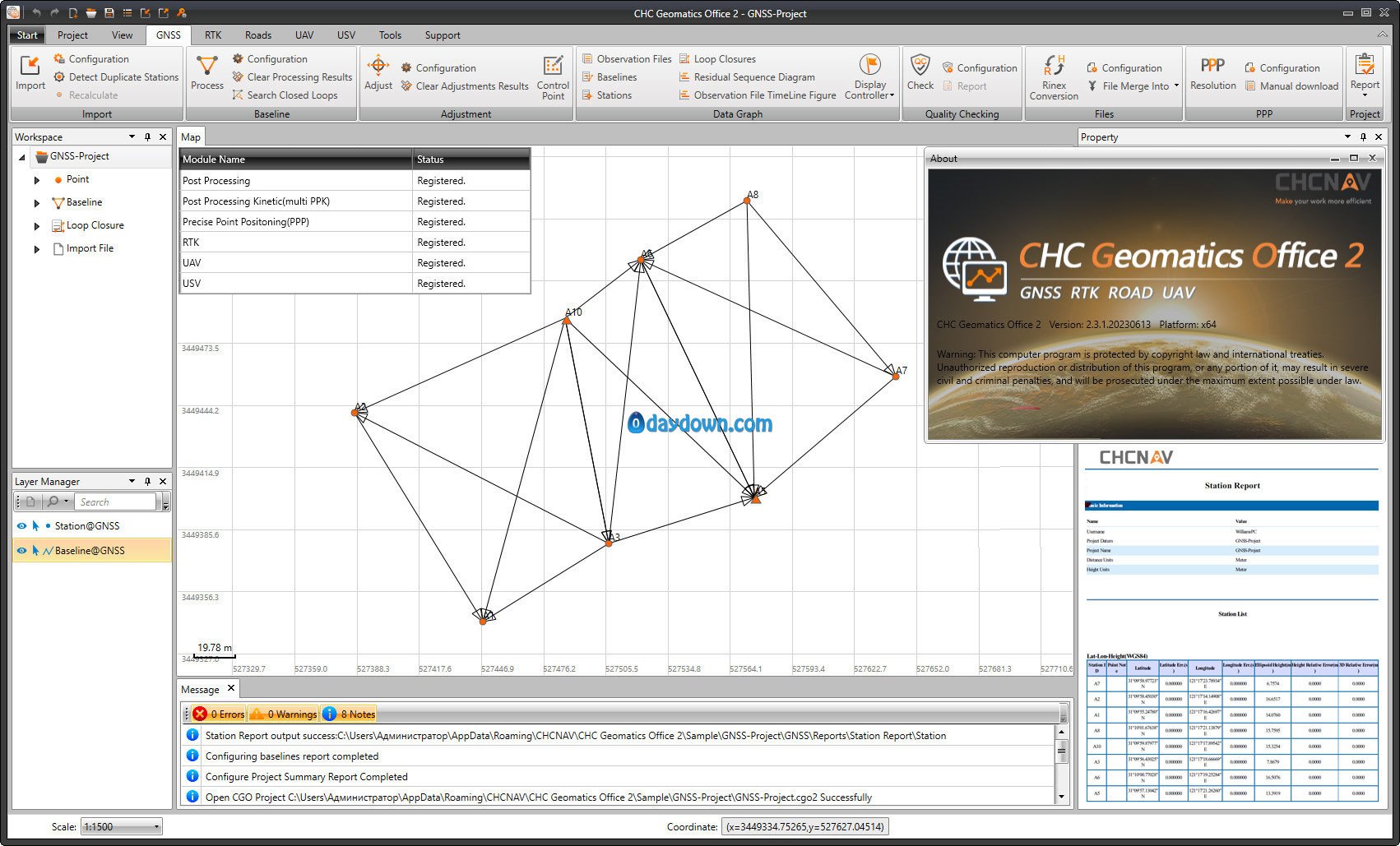The width and height of the screenshot is (1400, 846).
Task: Filter messages by 0 Warnings
Action: (x=284, y=714)
